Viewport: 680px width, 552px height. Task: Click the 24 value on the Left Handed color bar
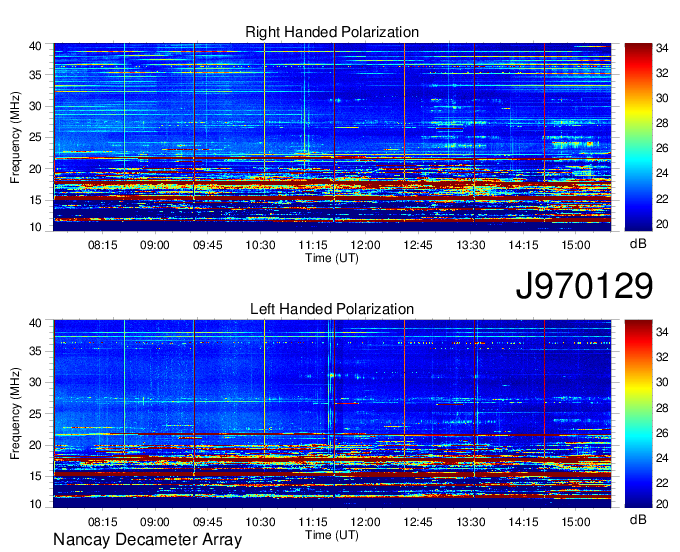click(662, 458)
